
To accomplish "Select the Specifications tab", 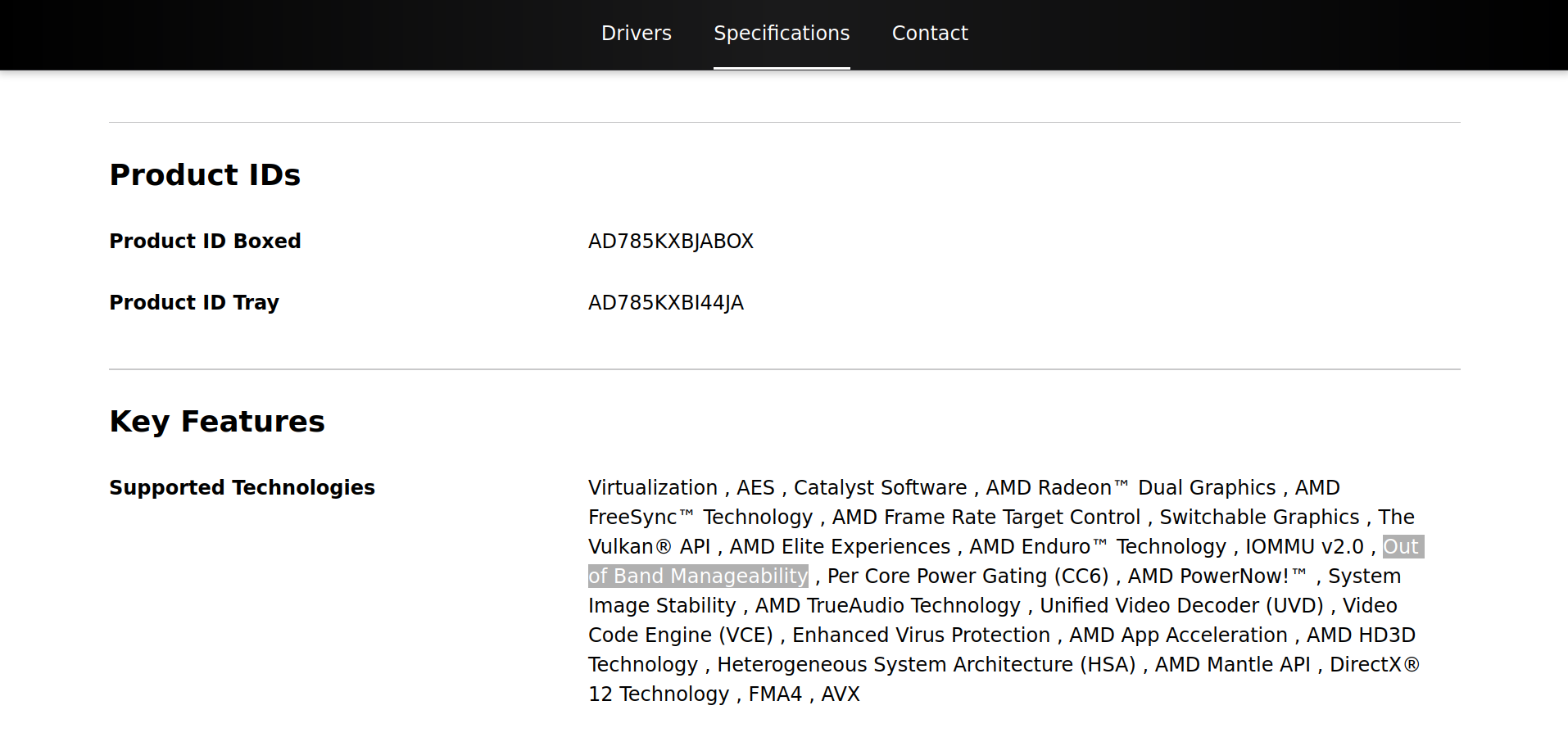I will 782,34.
